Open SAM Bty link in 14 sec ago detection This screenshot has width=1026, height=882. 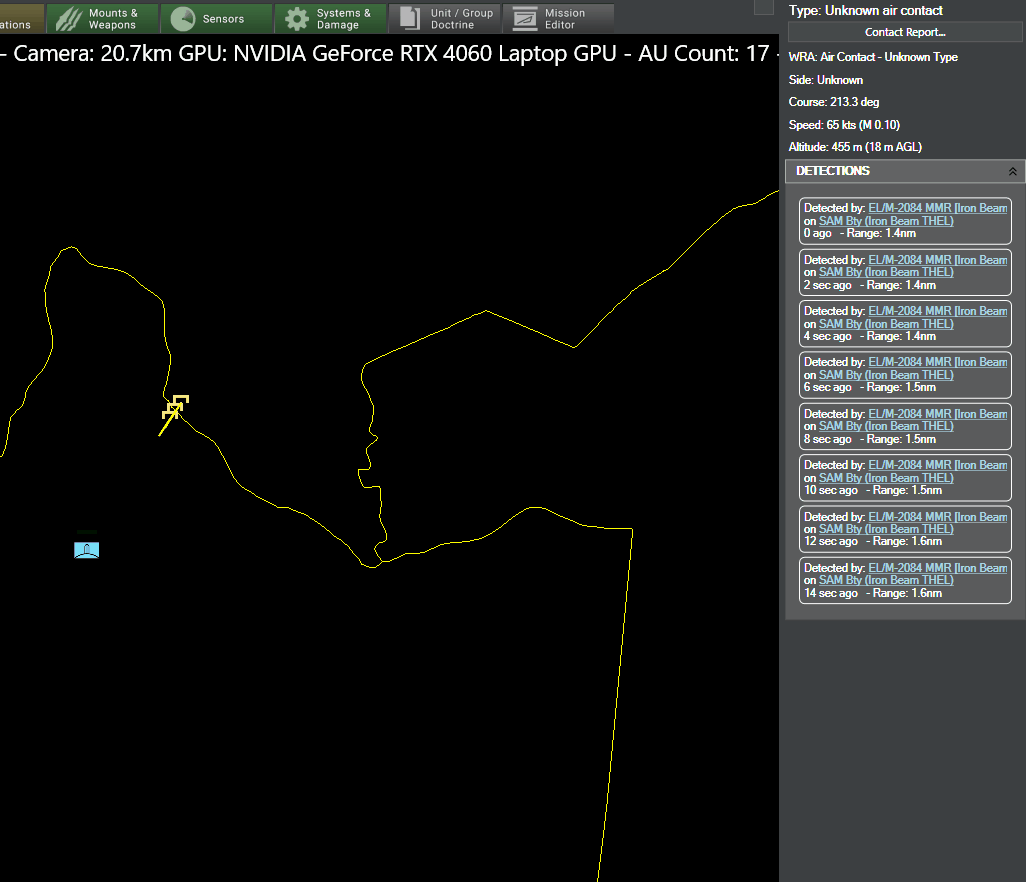[886, 580]
